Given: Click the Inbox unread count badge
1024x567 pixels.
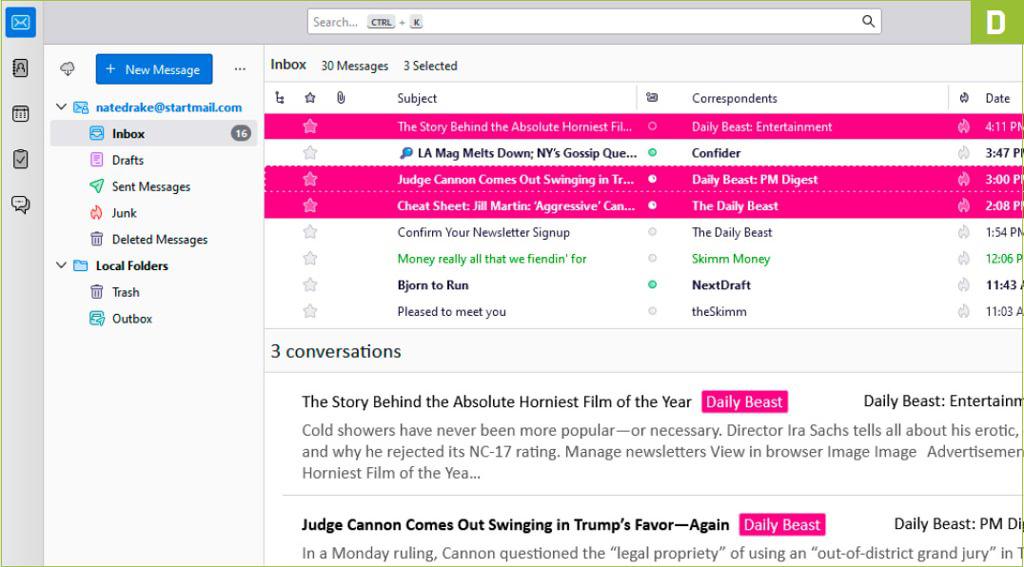Looking at the screenshot, I should coord(241,133).
